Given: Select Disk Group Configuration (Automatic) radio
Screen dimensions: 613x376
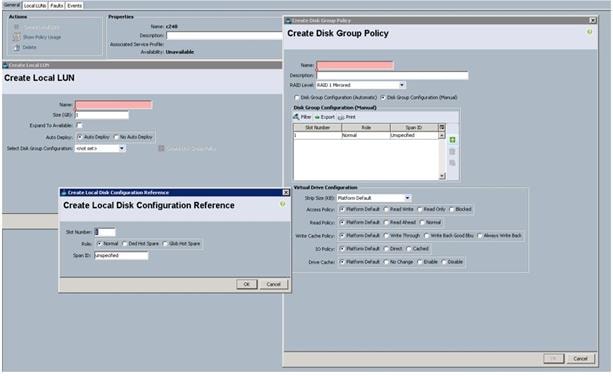Looking at the screenshot, I should click(x=297, y=98).
